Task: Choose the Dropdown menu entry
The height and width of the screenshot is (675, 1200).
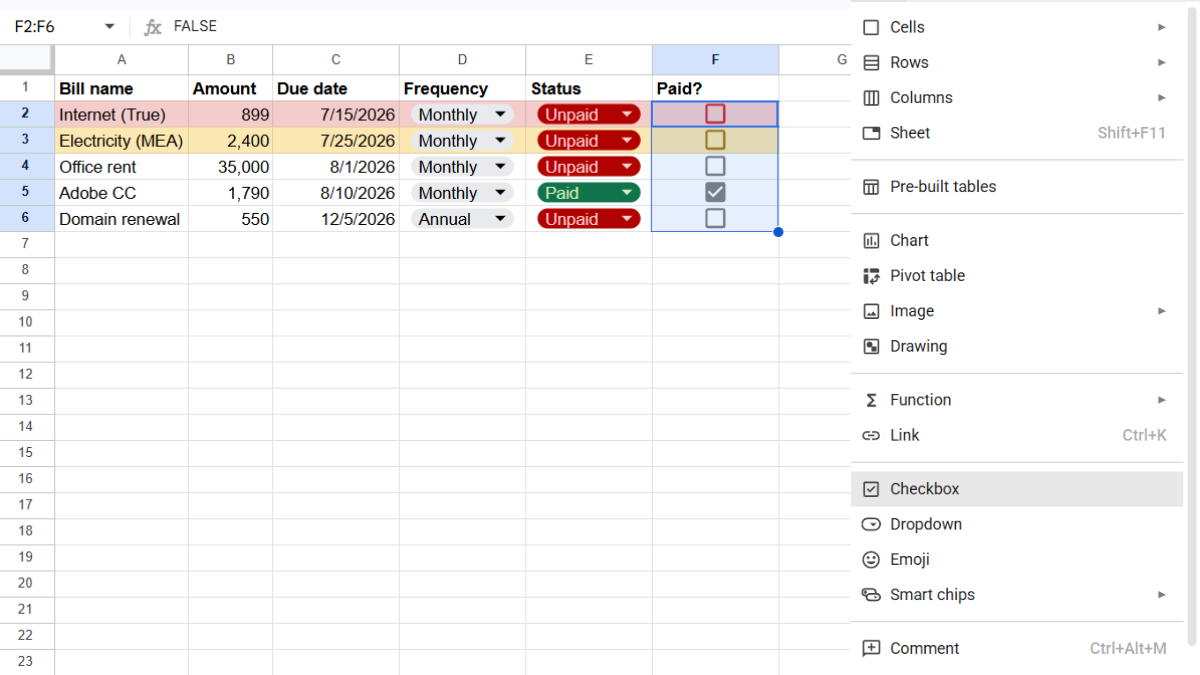Action: (x=1017, y=524)
